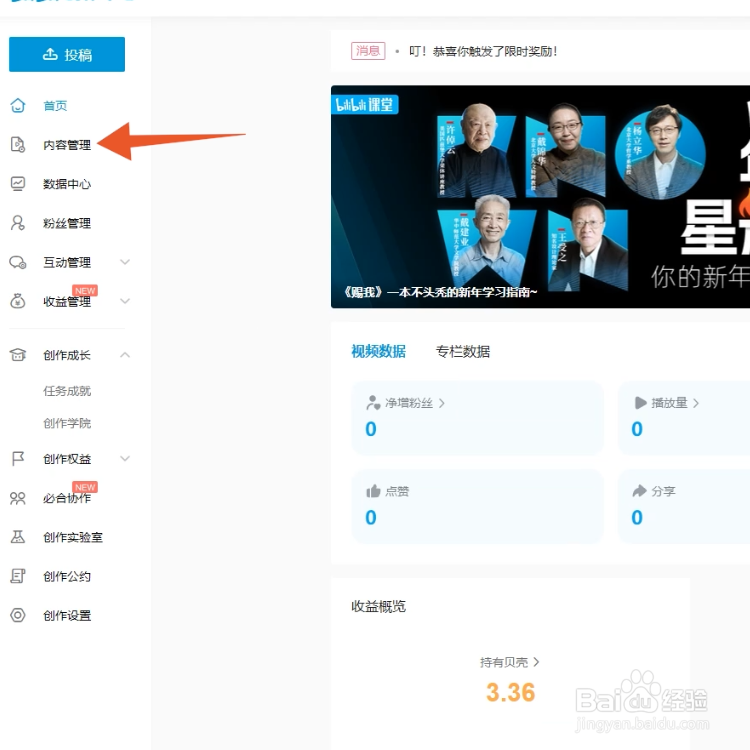Open 创作实验室 in the sidebar
The width and height of the screenshot is (750, 750).
click(73, 538)
